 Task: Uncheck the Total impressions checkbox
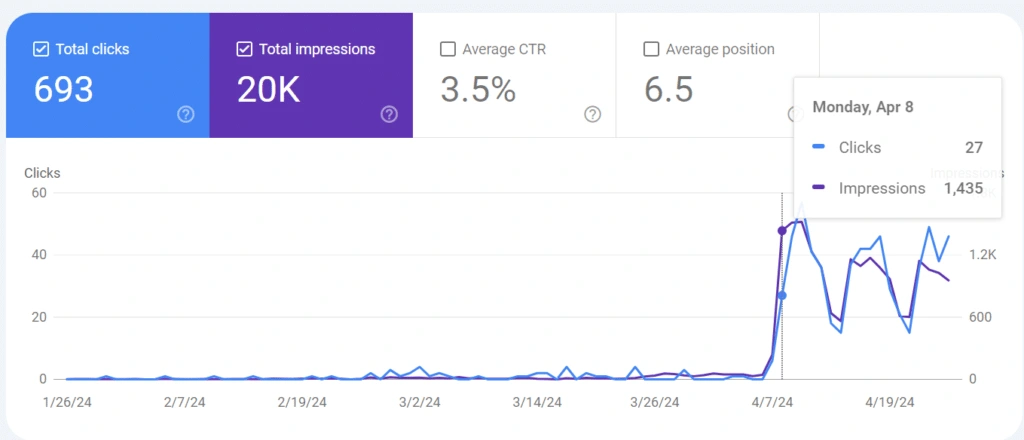click(244, 50)
